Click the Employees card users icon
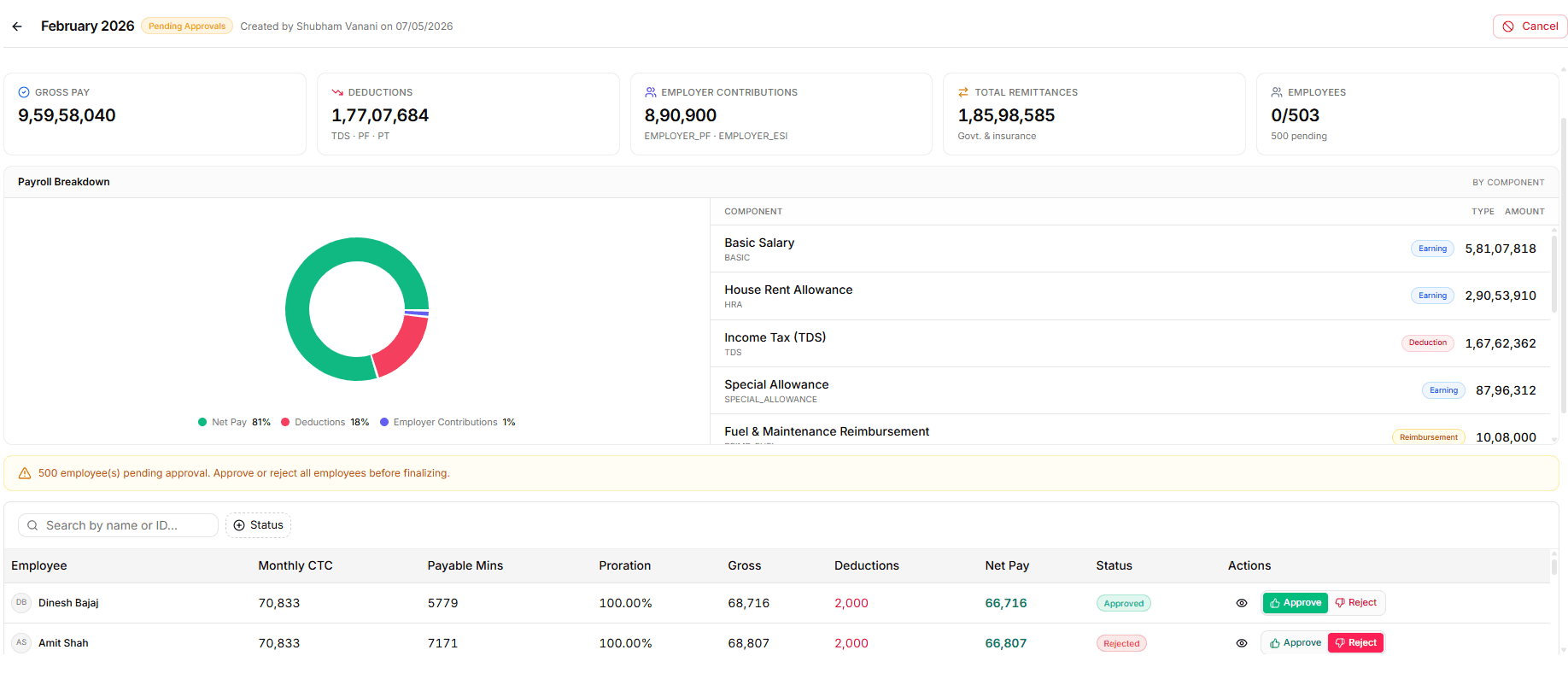 pyautogui.click(x=1277, y=92)
